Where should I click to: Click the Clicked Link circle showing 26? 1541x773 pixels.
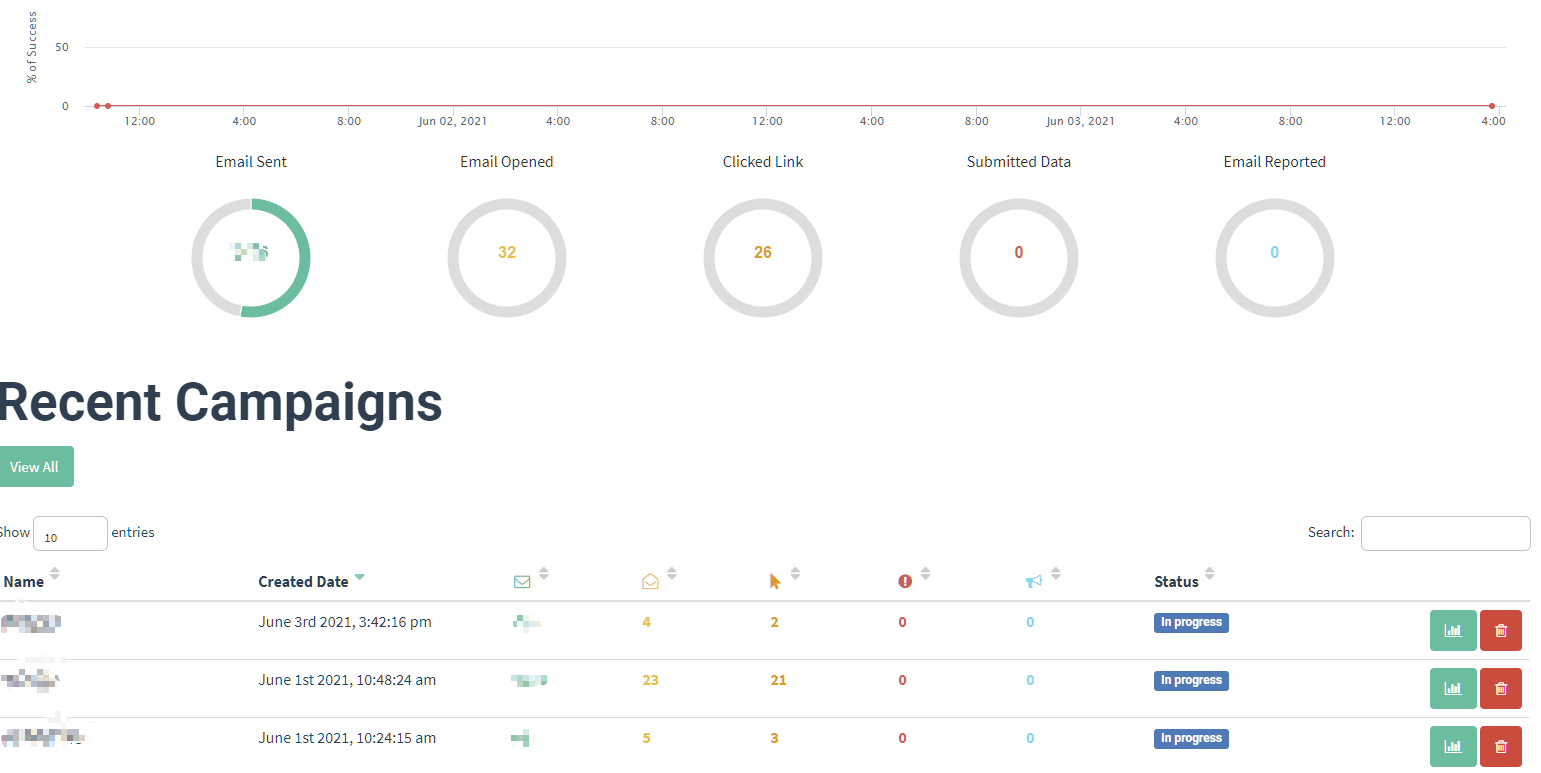pos(762,258)
